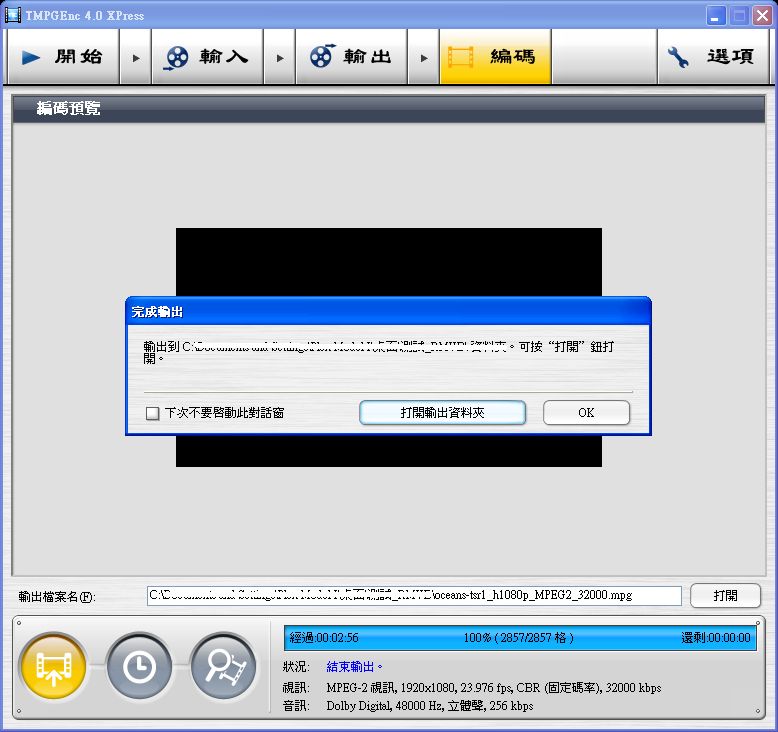Select the 編碼 (Encode) stage tab
This screenshot has height=732, width=778.
pos(495,57)
